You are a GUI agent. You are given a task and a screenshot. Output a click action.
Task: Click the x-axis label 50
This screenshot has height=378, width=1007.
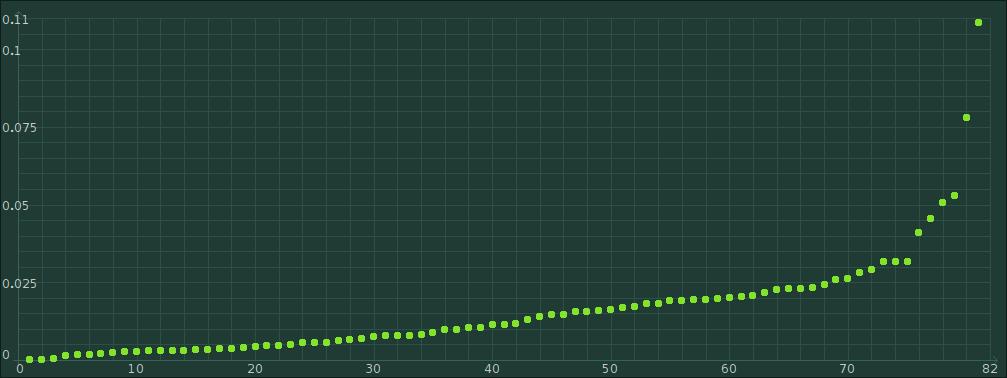coord(610,369)
